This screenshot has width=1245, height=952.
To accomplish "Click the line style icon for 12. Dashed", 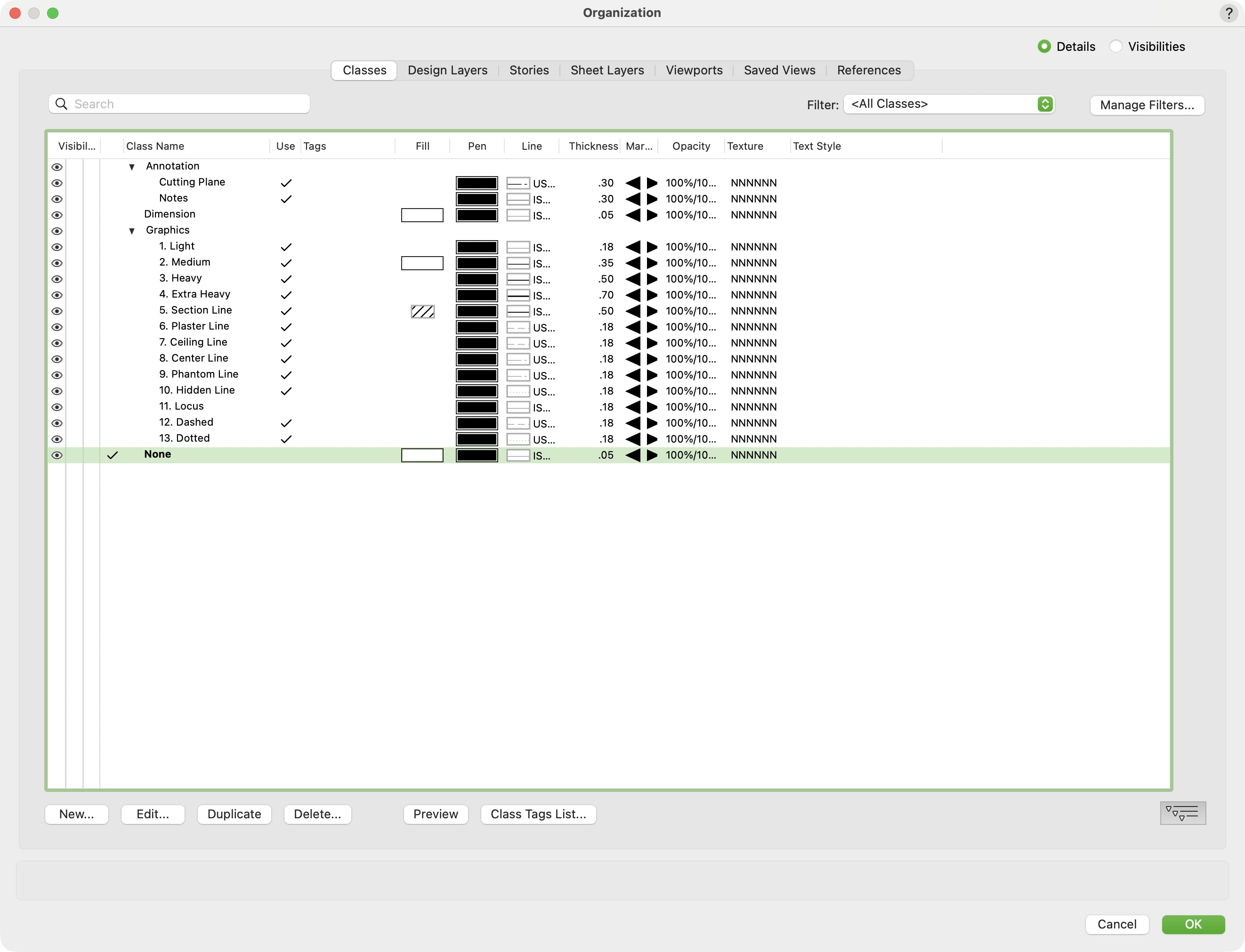I will pyautogui.click(x=518, y=423).
